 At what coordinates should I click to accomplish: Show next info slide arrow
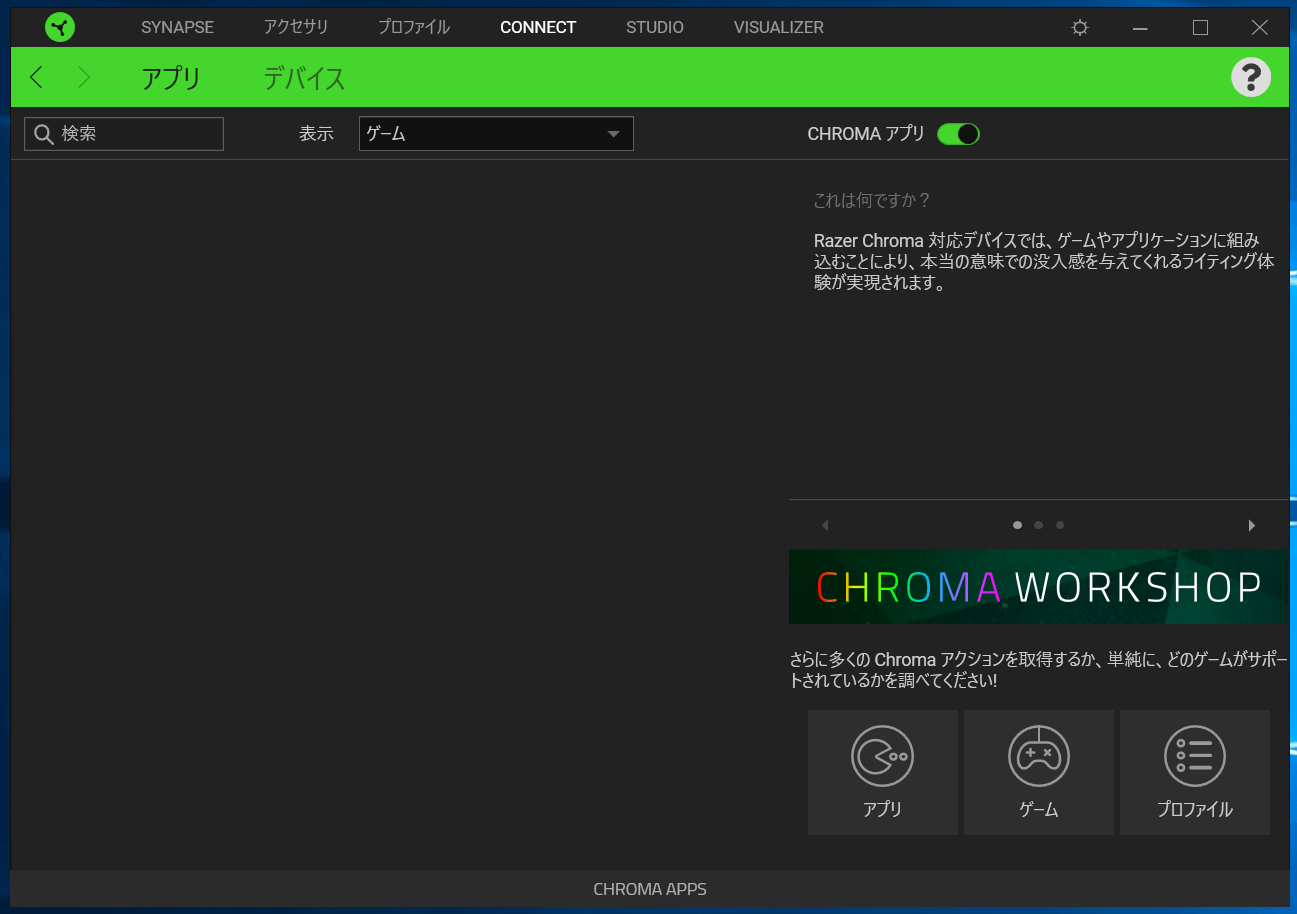[x=1251, y=525]
